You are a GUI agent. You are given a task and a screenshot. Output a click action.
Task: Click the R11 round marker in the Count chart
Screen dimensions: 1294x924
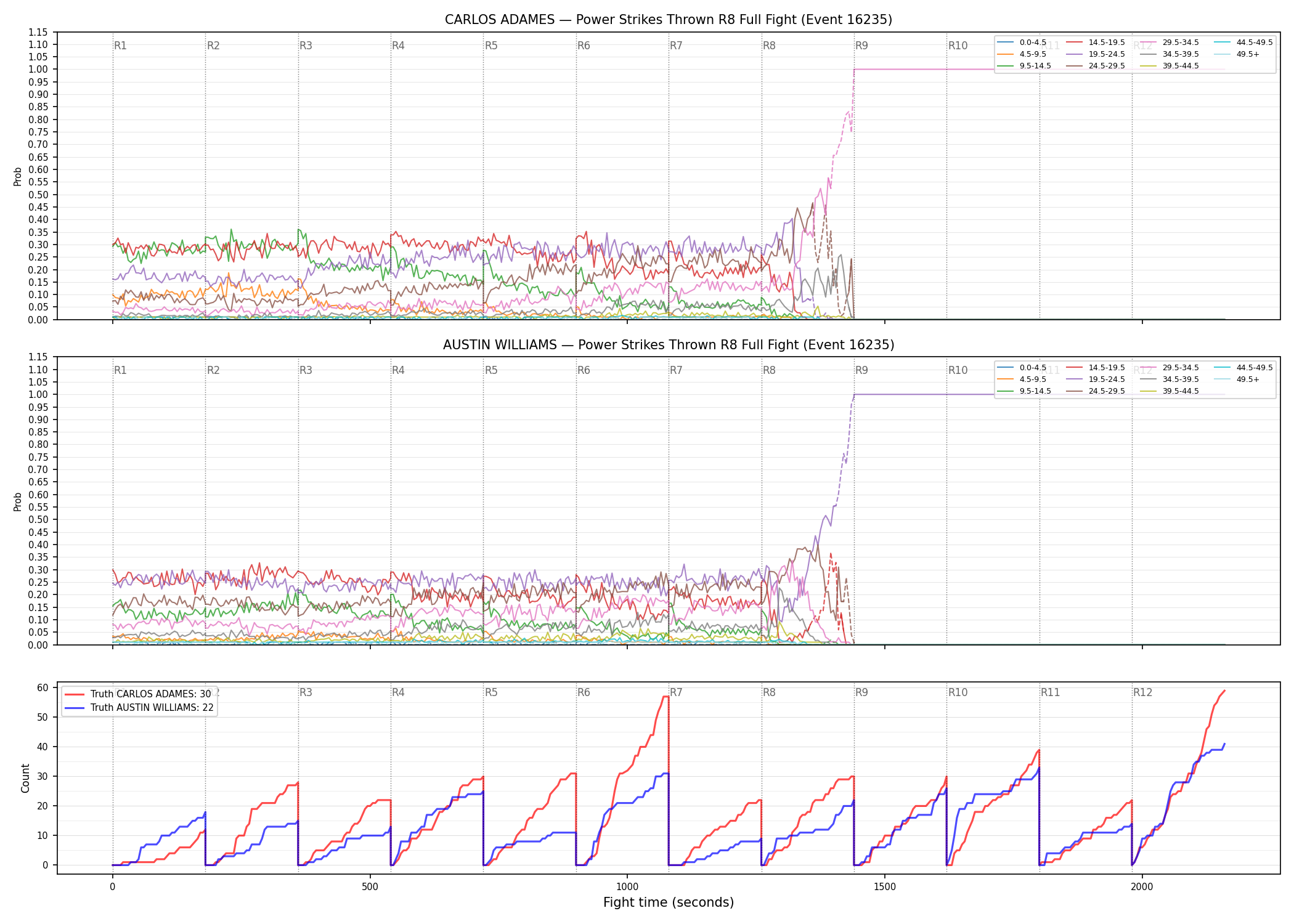(1051, 692)
